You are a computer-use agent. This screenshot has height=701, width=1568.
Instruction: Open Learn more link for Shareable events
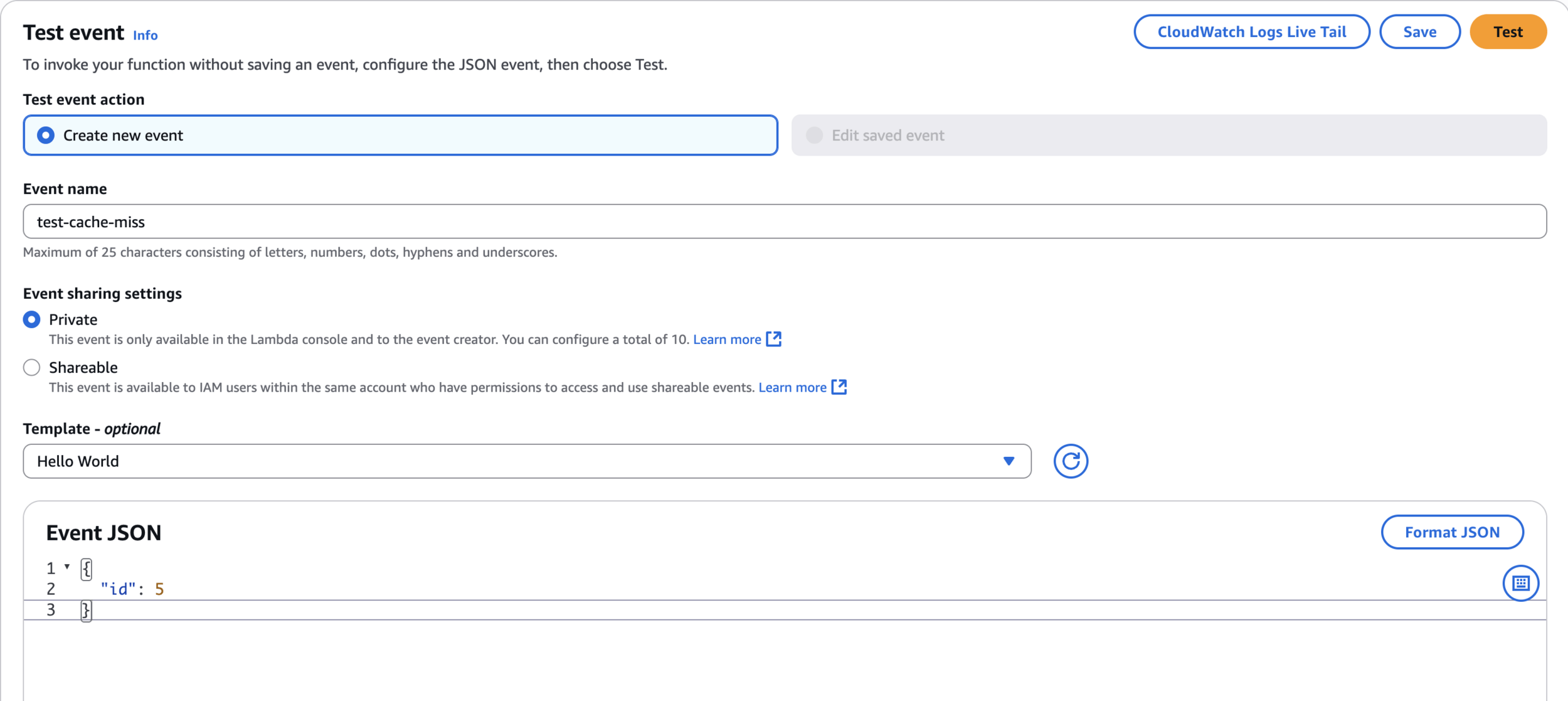[x=792, y=387]
